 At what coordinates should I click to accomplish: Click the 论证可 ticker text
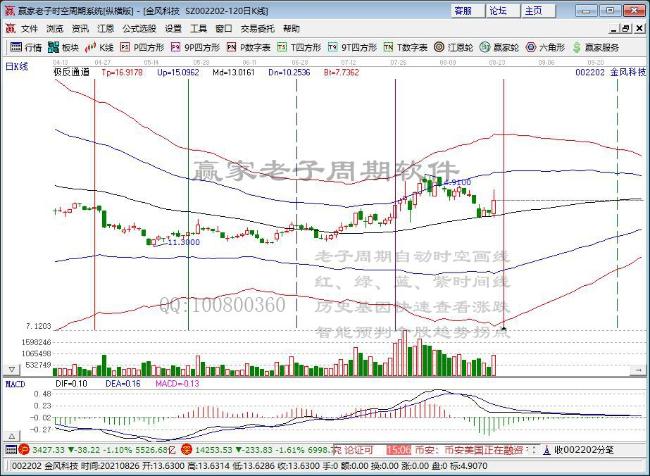pos(359,450)
